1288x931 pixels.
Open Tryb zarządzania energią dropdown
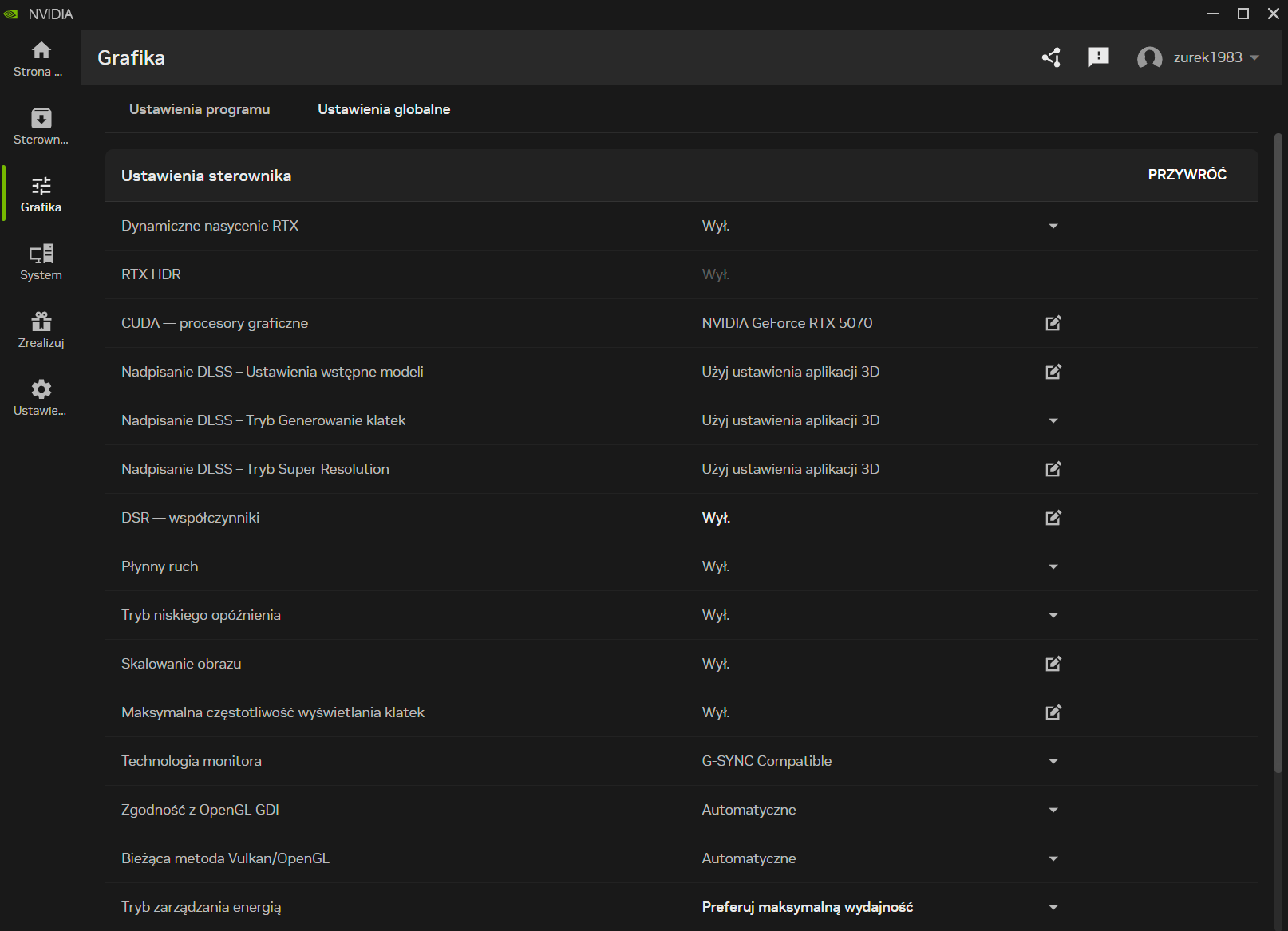(1053, 908)
